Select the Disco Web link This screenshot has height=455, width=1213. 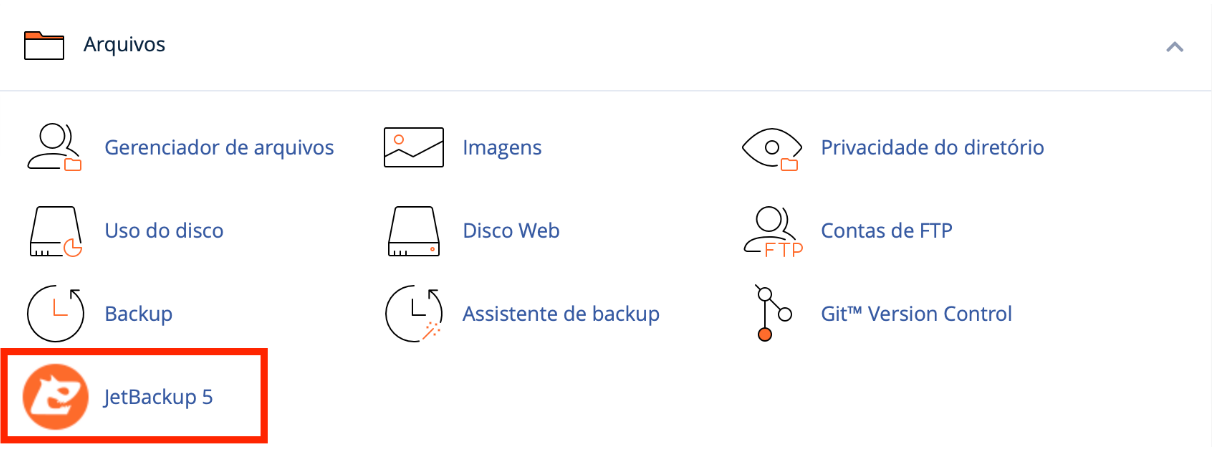point(511,231)
